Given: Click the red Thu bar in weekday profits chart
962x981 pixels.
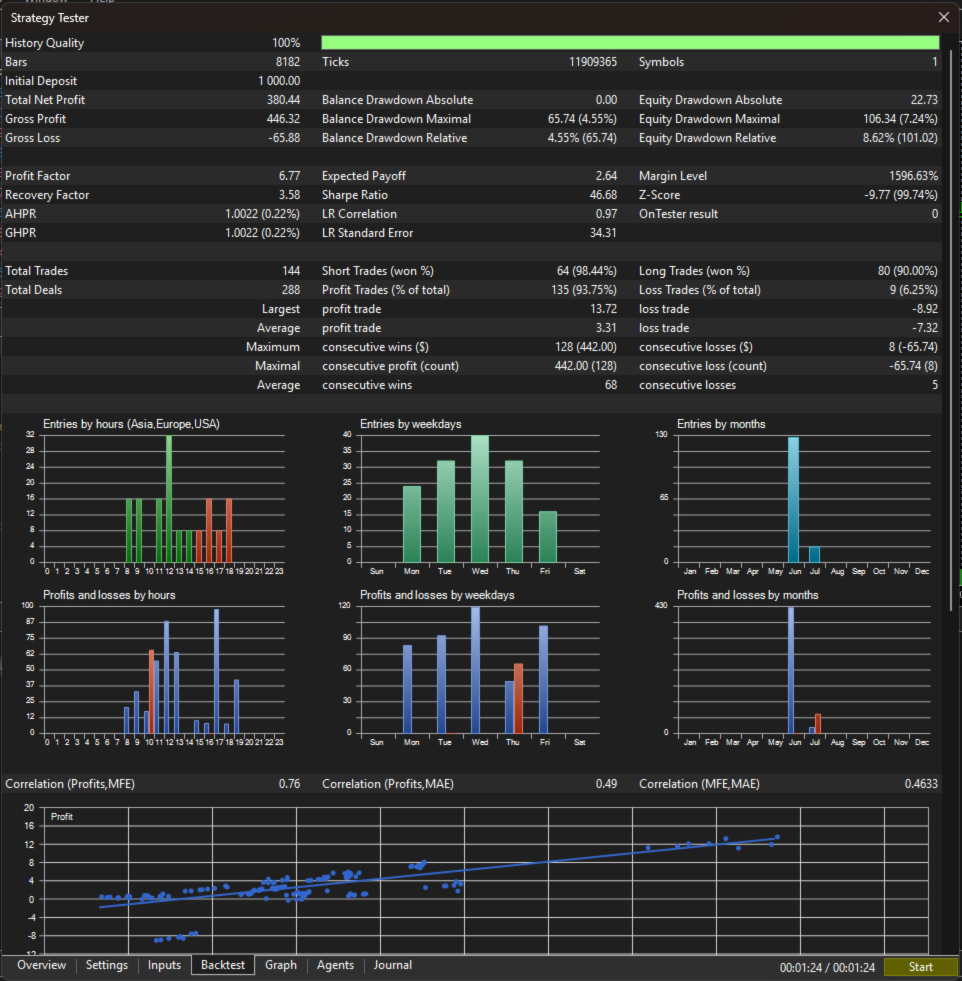Looking at the screenshot, I should pyautogui.click(x=518, y=698).
